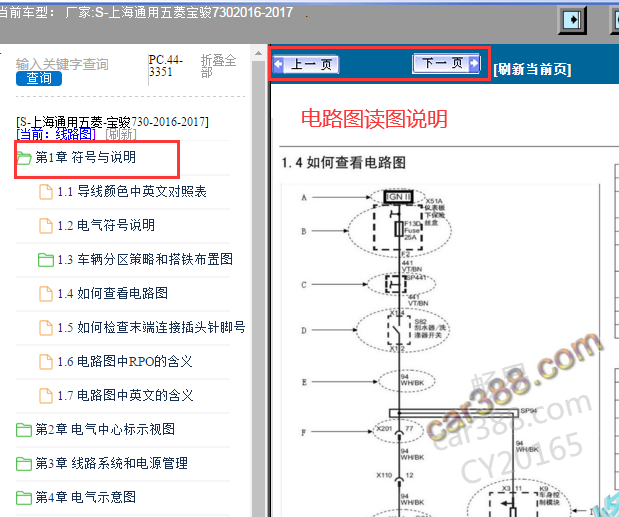
Task: Open 1.5 如何检查末端连接插头针脚号
Action: point(152,327)
